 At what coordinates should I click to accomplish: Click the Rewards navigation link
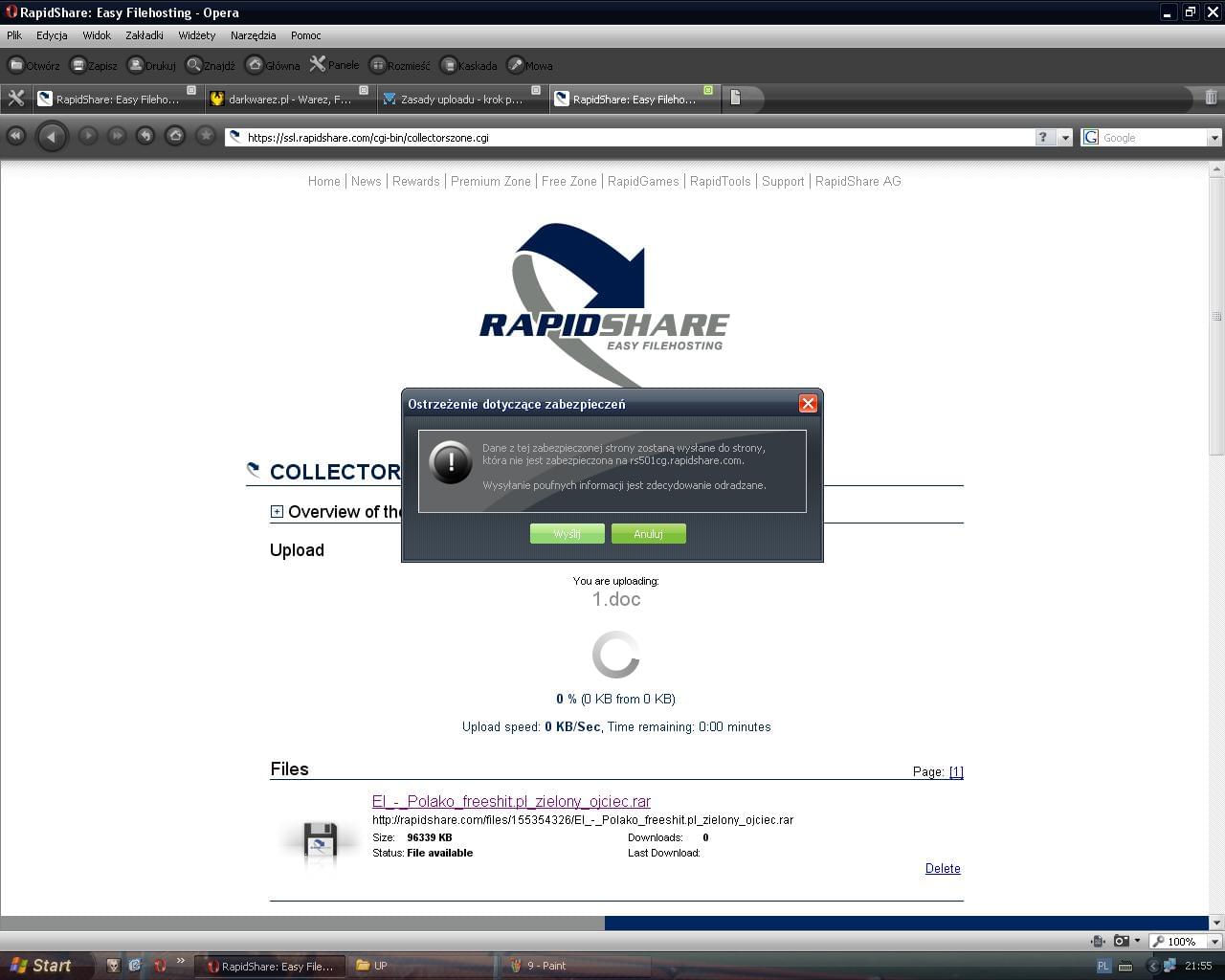click(416, 181)
